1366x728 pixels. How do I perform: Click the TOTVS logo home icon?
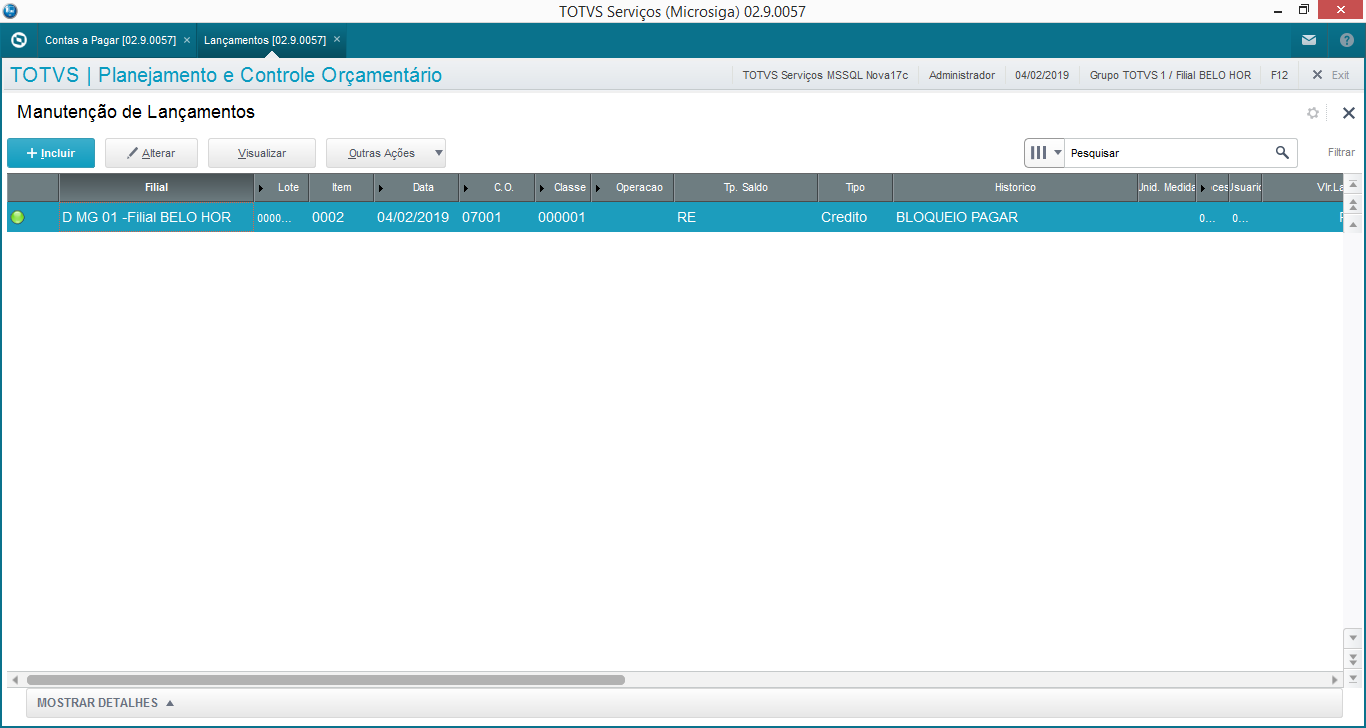click(x=18, y=40)
